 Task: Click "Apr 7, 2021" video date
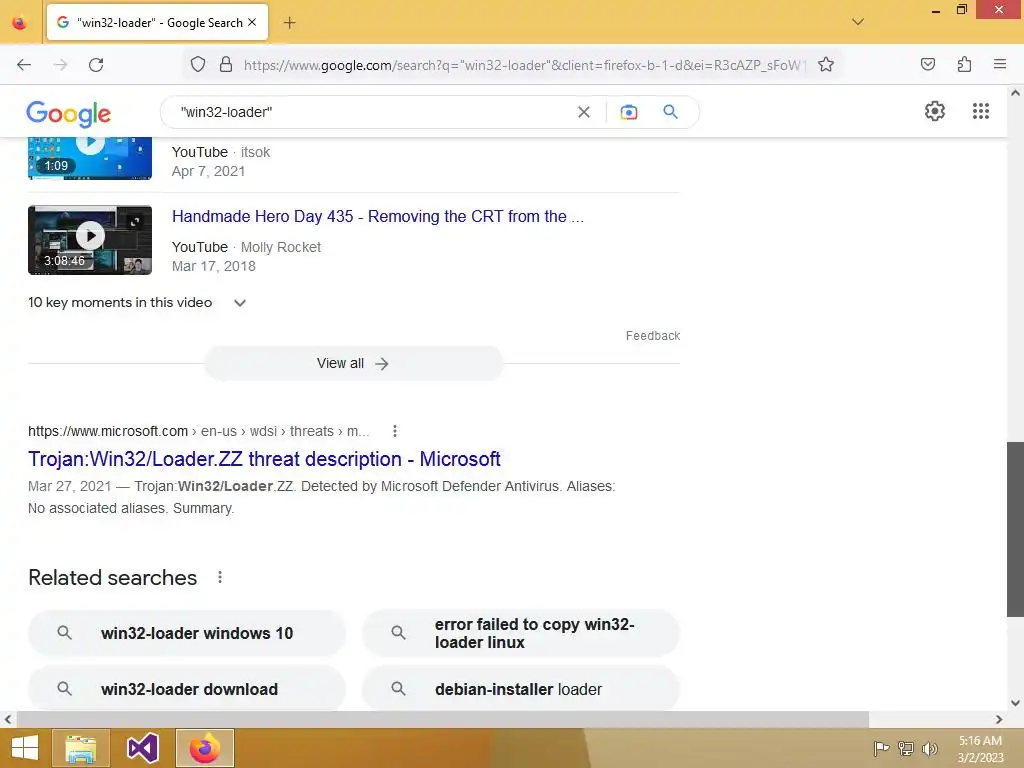(208, 171)
